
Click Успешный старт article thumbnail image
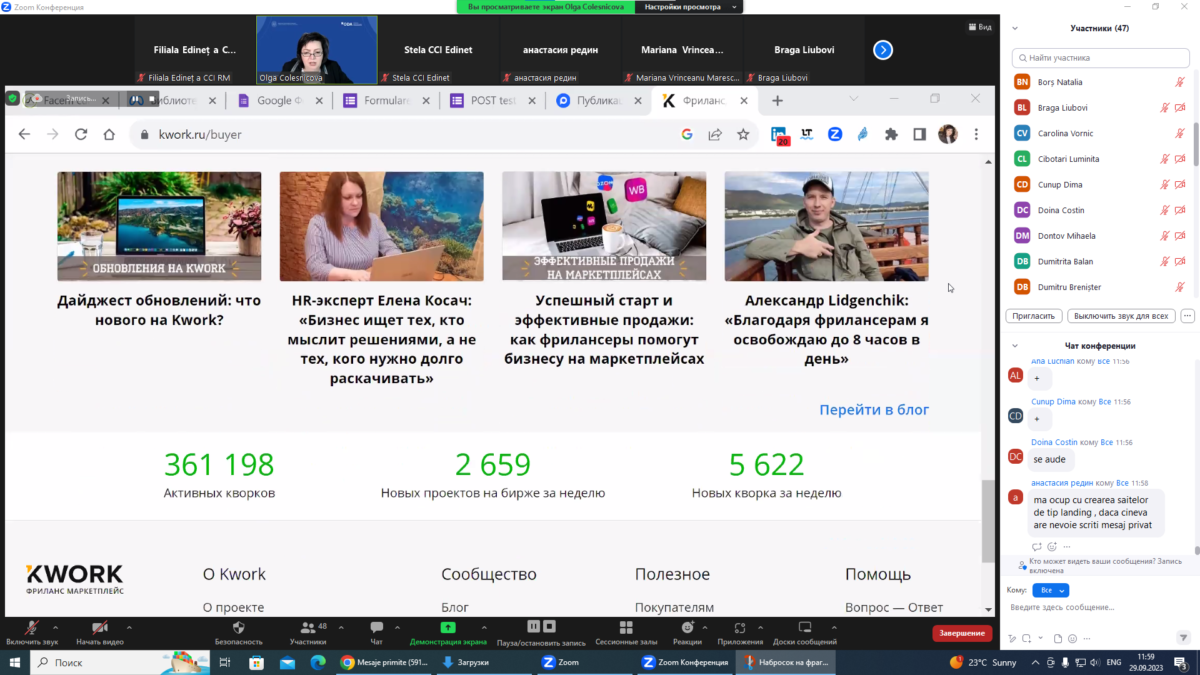[x=604, y=226]
